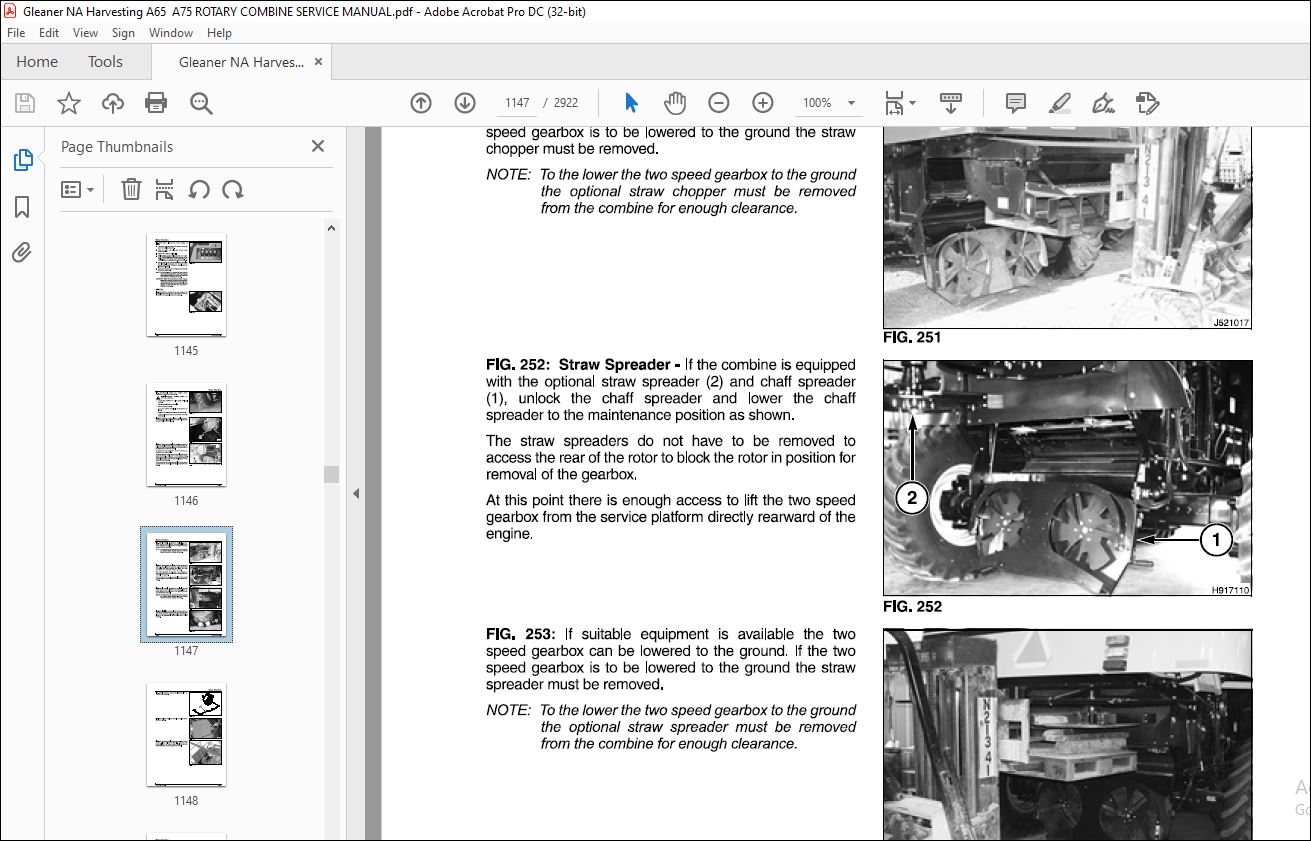This screenshot has height=841, width=1311.
Task: Click the 'Page Thumbnails' panel title
Action: (117, 146)
